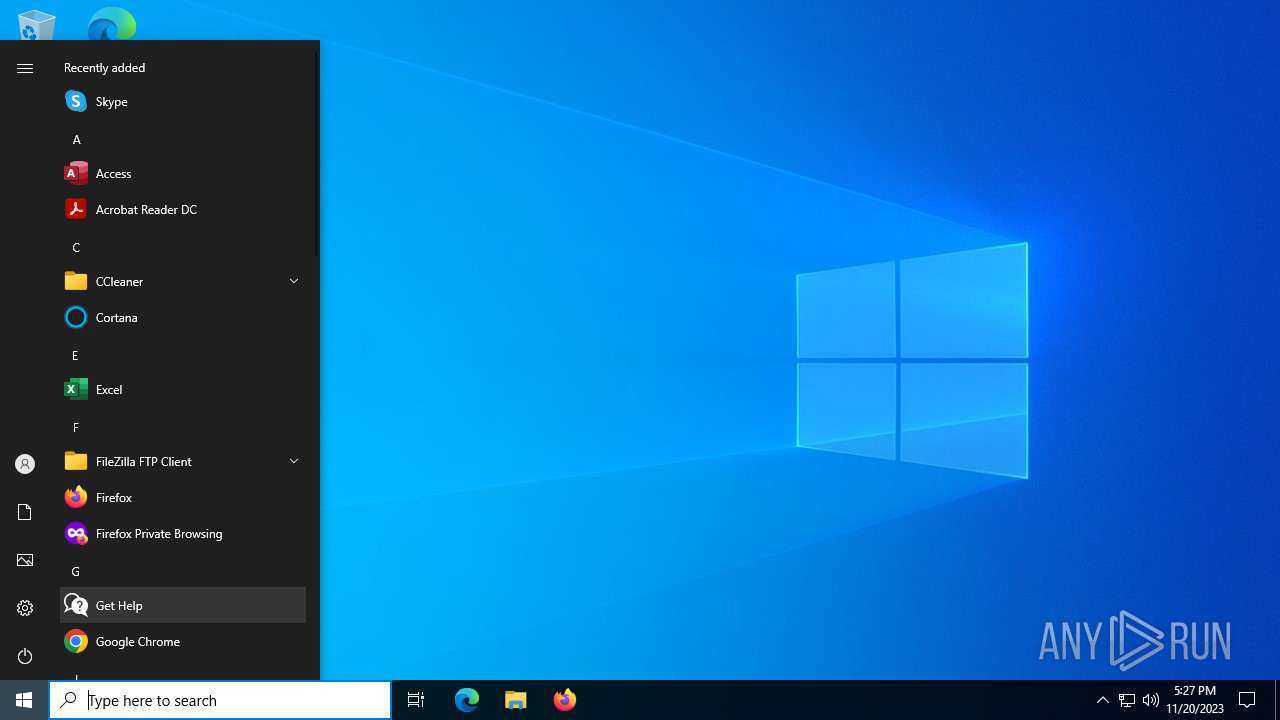Viewport: 1280px width, 720px height.
Task: Launch Cortana from Start menu
Action: click(x=183, y=317)
